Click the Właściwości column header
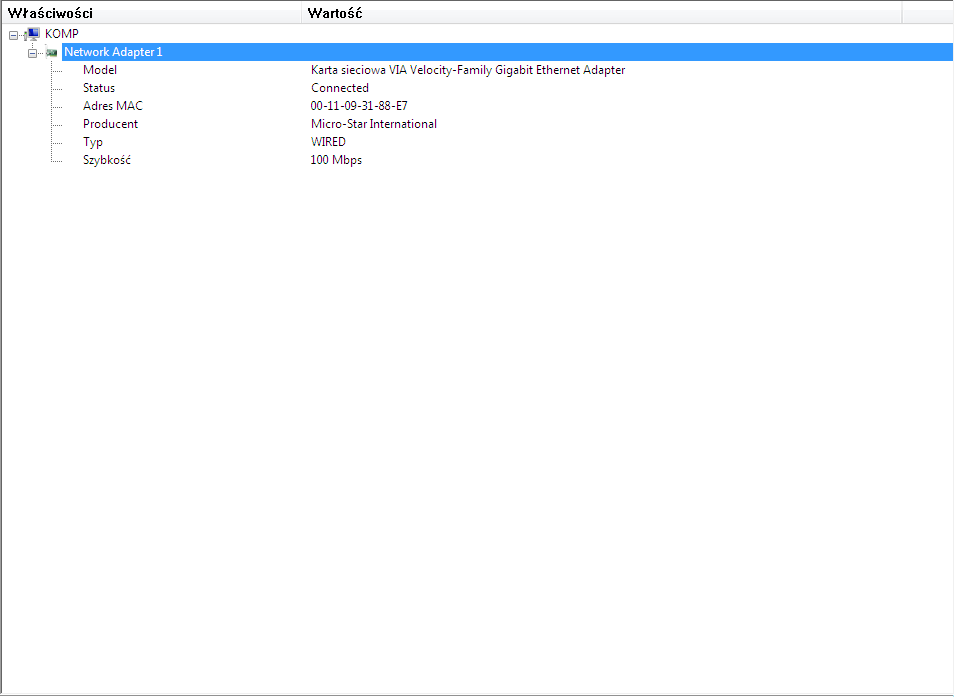954x697 pixels. point(151,13)
